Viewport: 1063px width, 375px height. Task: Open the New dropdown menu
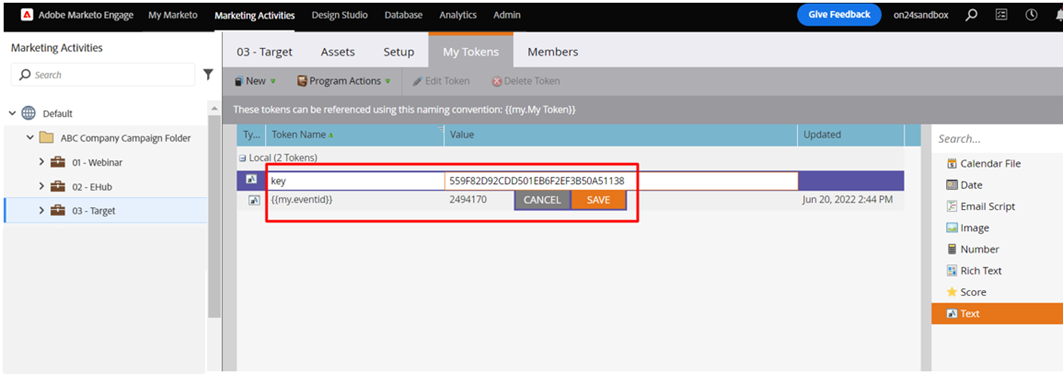click(x=256, y=81)
